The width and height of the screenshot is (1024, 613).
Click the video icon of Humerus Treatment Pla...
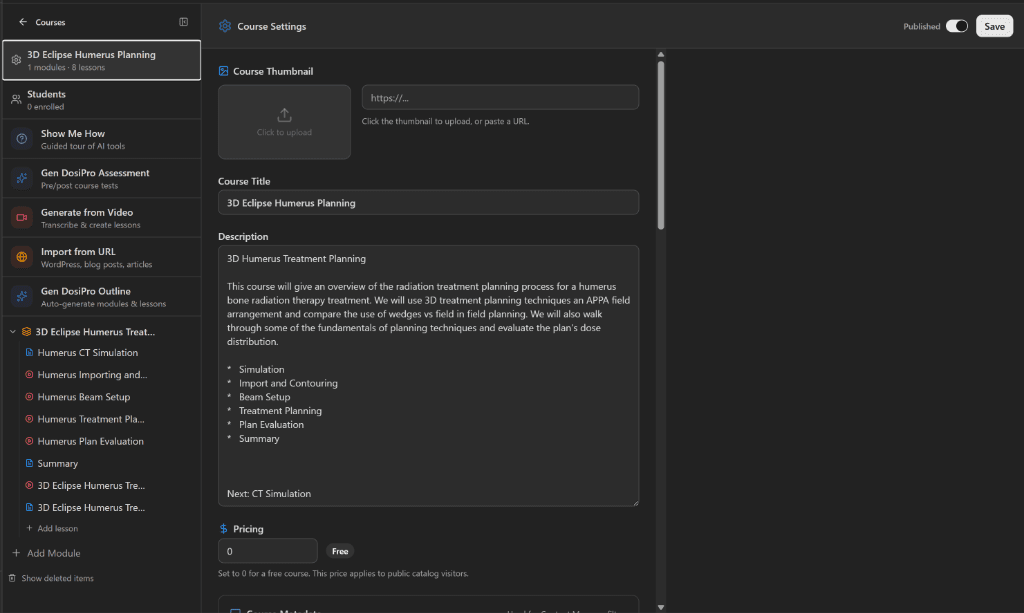(x=29, y=418)
